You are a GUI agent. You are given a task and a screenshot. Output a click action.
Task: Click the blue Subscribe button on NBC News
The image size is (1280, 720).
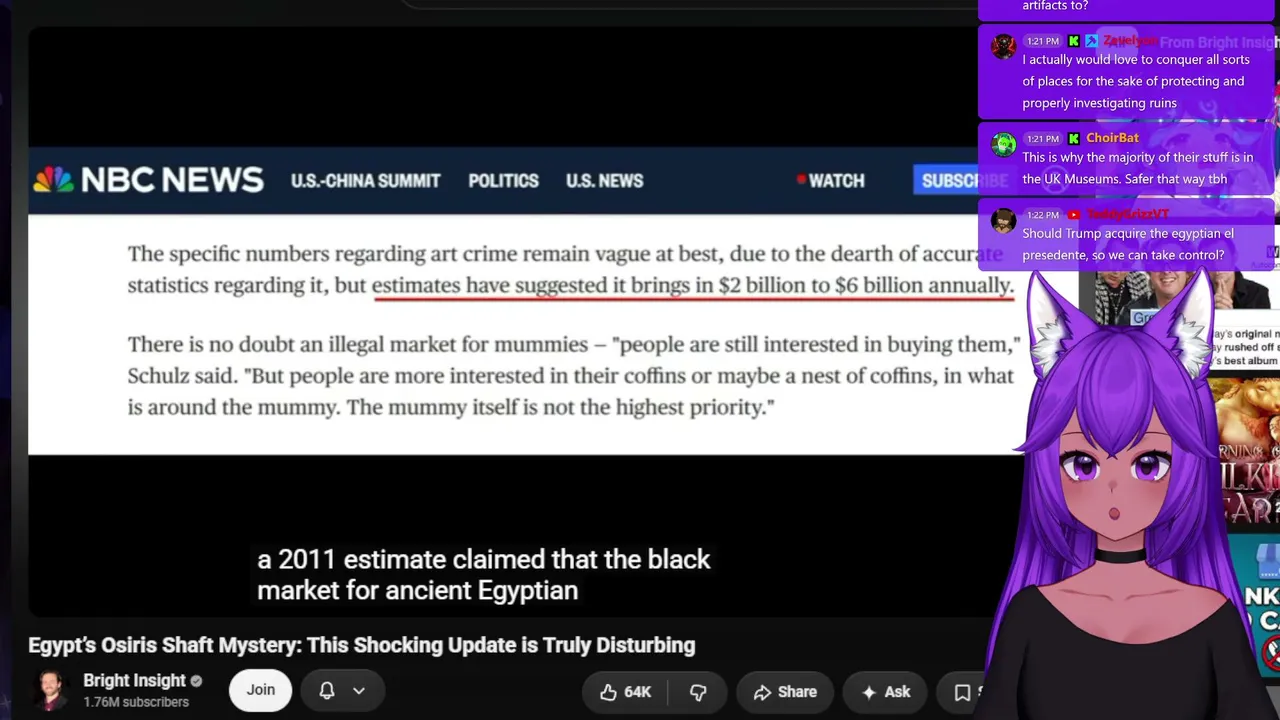[x=964, y=180]
